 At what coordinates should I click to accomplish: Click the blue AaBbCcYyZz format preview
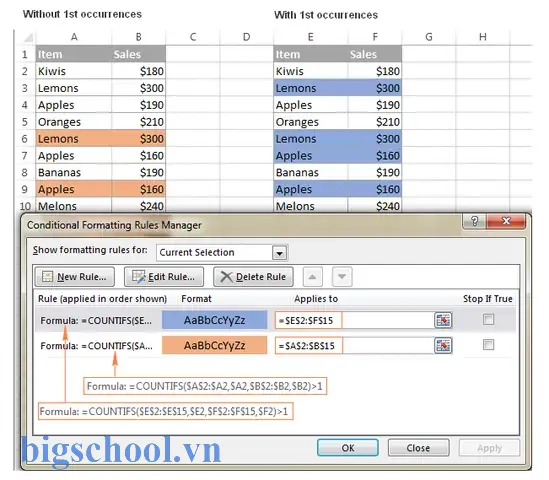[x=214, y=320]
